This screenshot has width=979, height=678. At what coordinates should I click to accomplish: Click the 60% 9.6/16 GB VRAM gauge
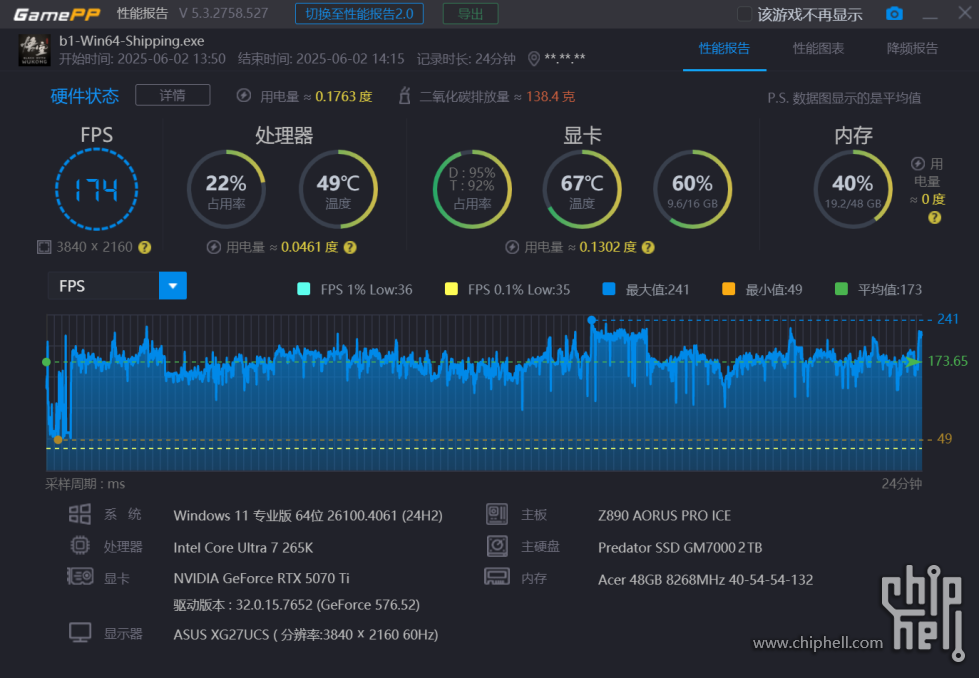click(692, 189)
